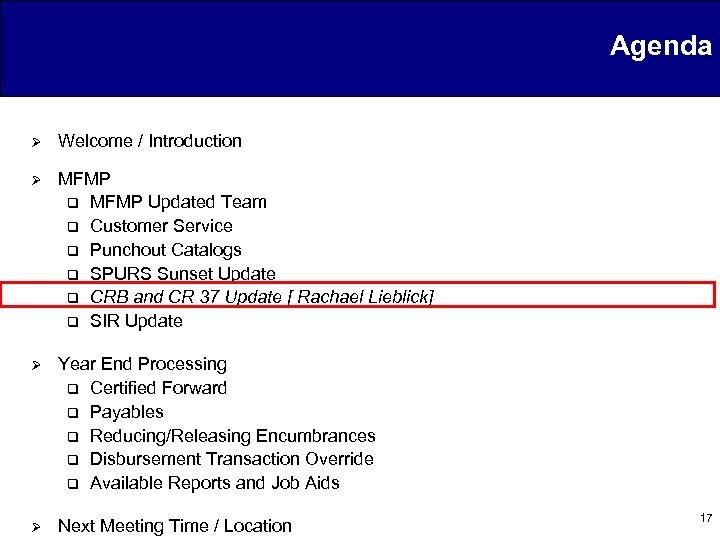Viewport: 720px width, 540px height.
Task: Select Disbursement Transaction Override item
Action: coord(232,459)
